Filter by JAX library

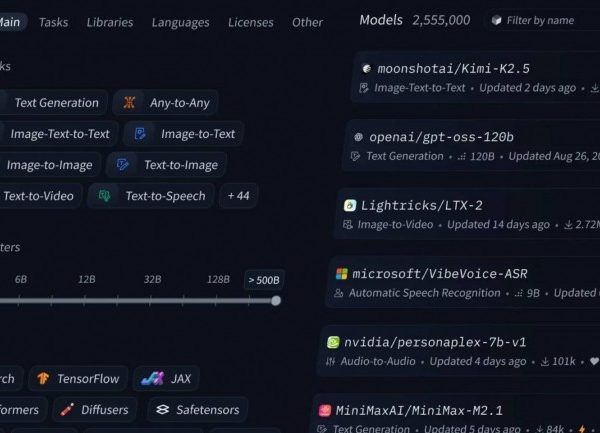click(166, 379)
